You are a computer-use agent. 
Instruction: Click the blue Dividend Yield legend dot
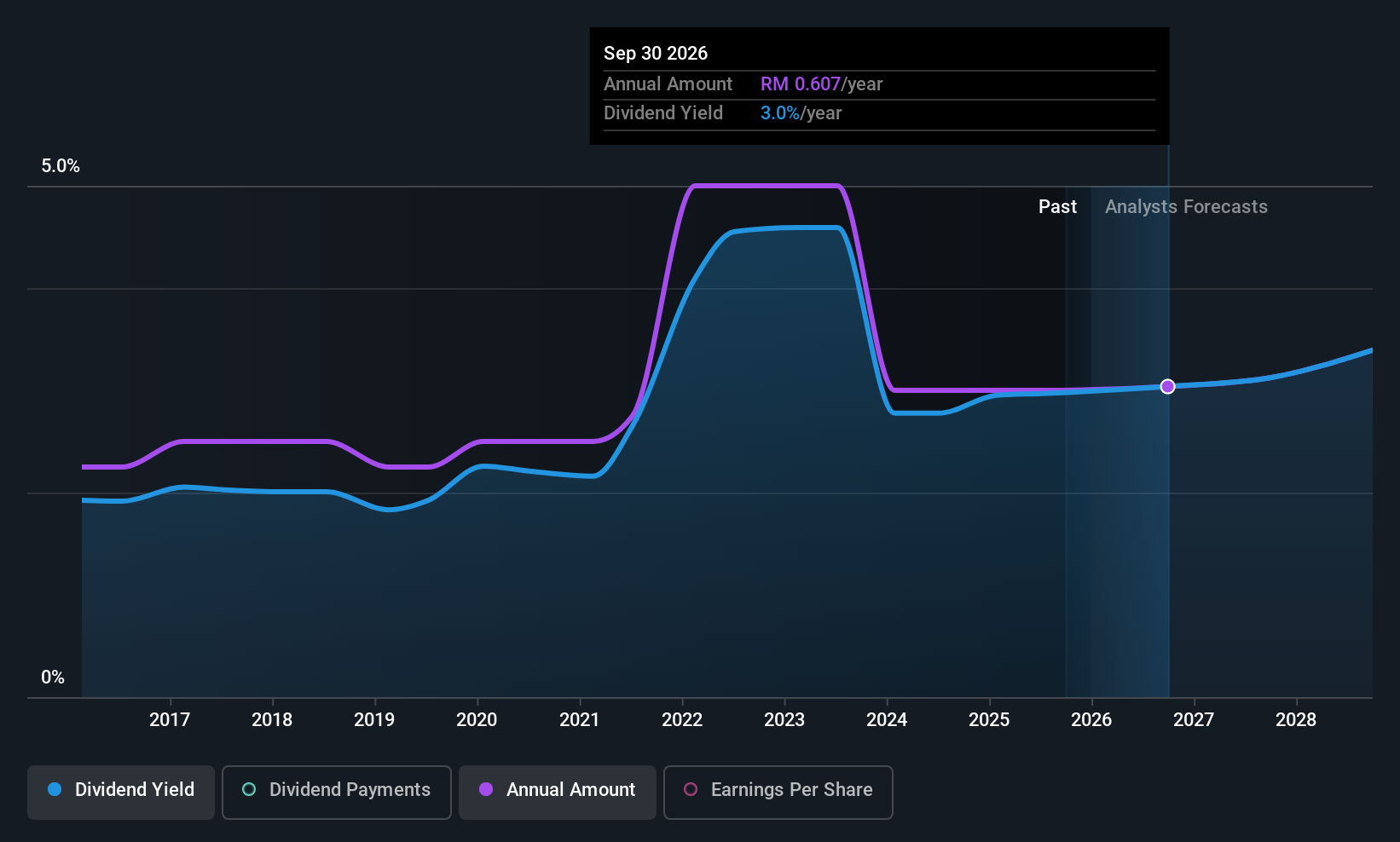click(x=55, y=789)
